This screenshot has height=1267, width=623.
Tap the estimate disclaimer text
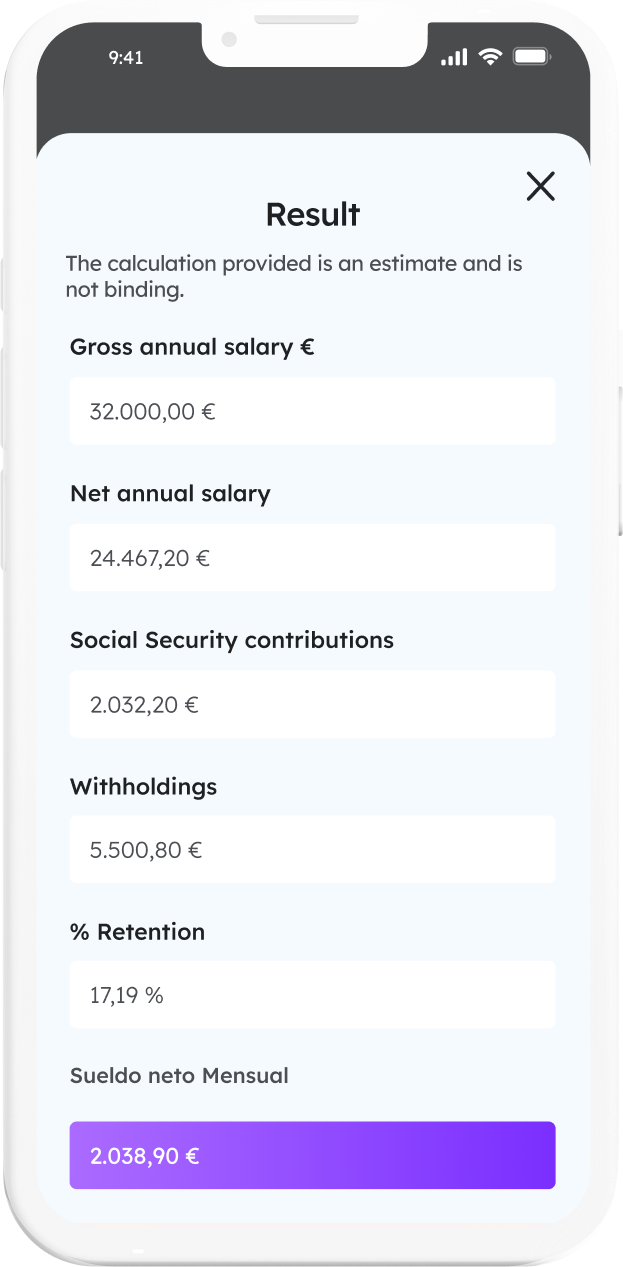[294, 277]
